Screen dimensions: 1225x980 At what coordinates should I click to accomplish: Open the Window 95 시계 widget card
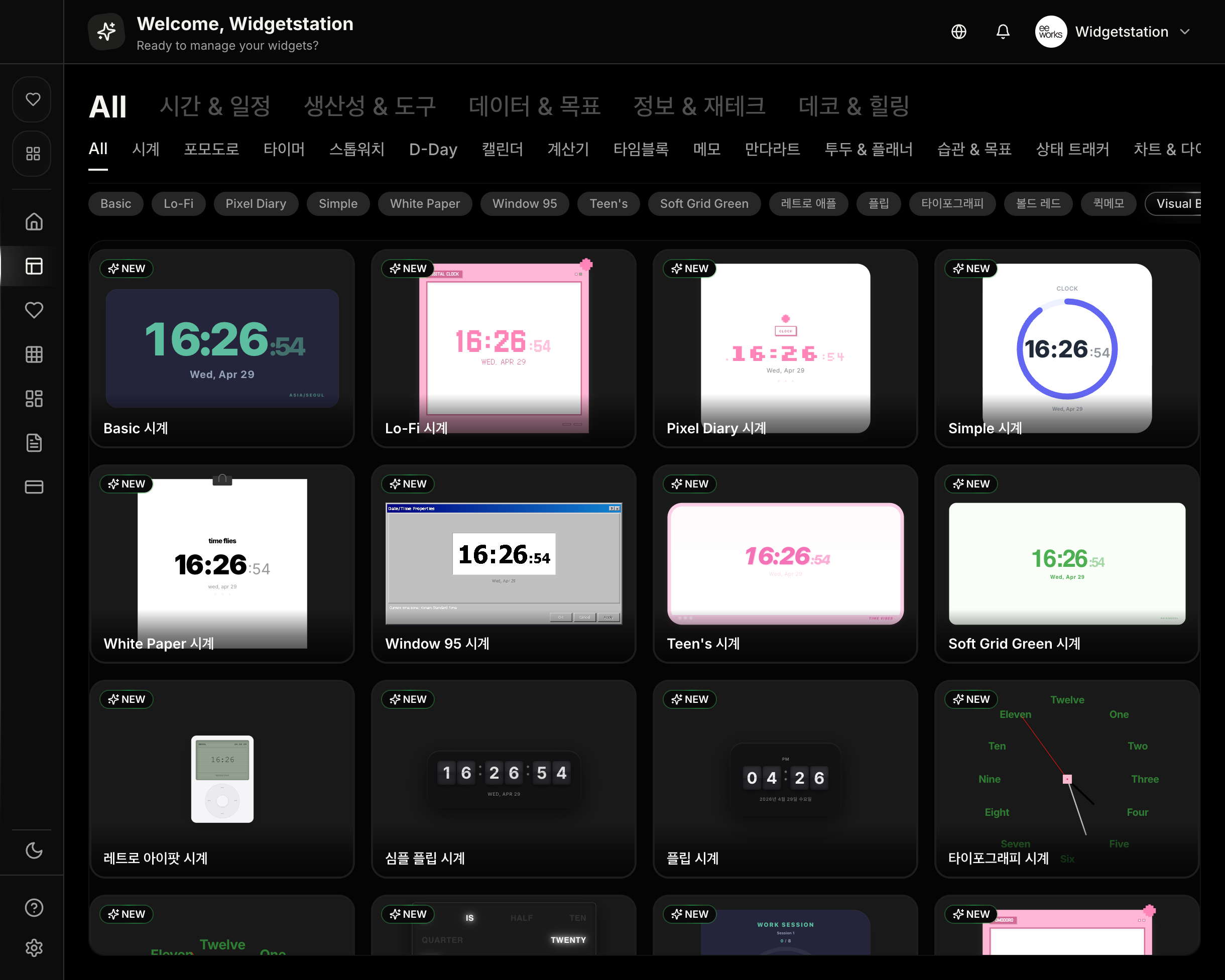(x=504, y=564)
